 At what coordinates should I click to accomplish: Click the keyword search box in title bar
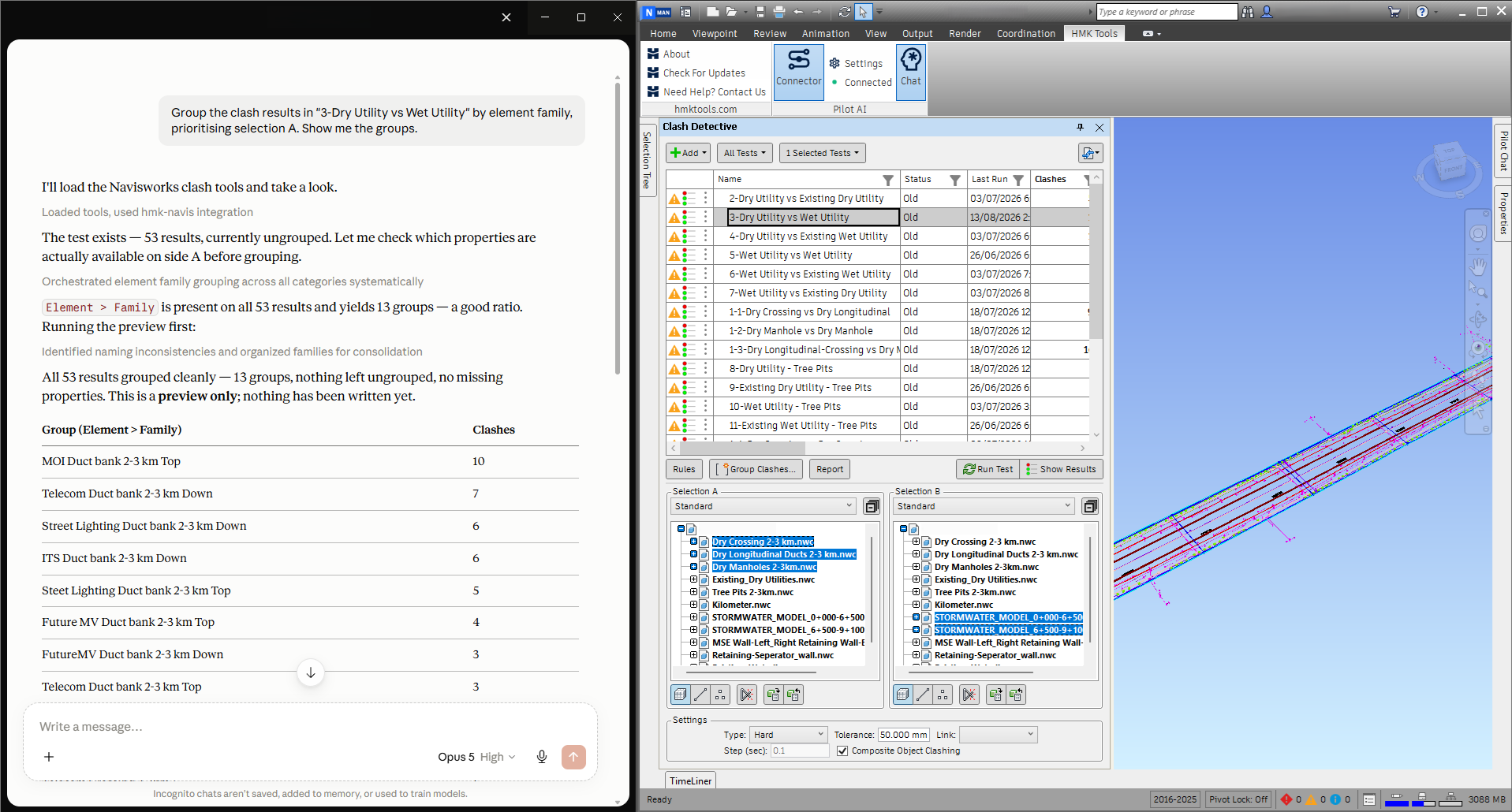point(1167,12)
